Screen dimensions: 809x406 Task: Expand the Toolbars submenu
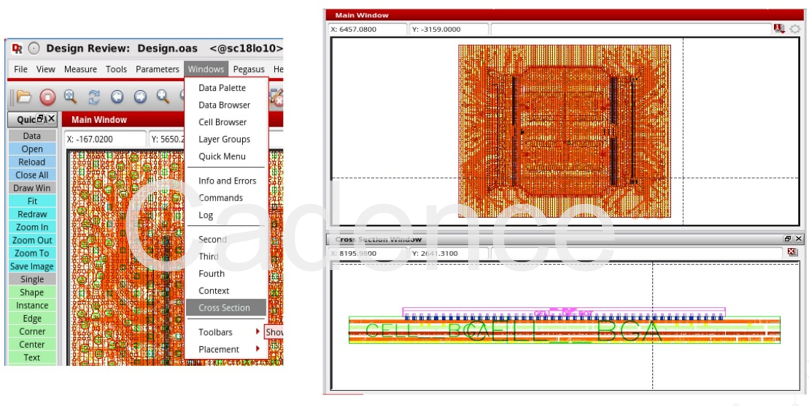[x=226, y=332]
